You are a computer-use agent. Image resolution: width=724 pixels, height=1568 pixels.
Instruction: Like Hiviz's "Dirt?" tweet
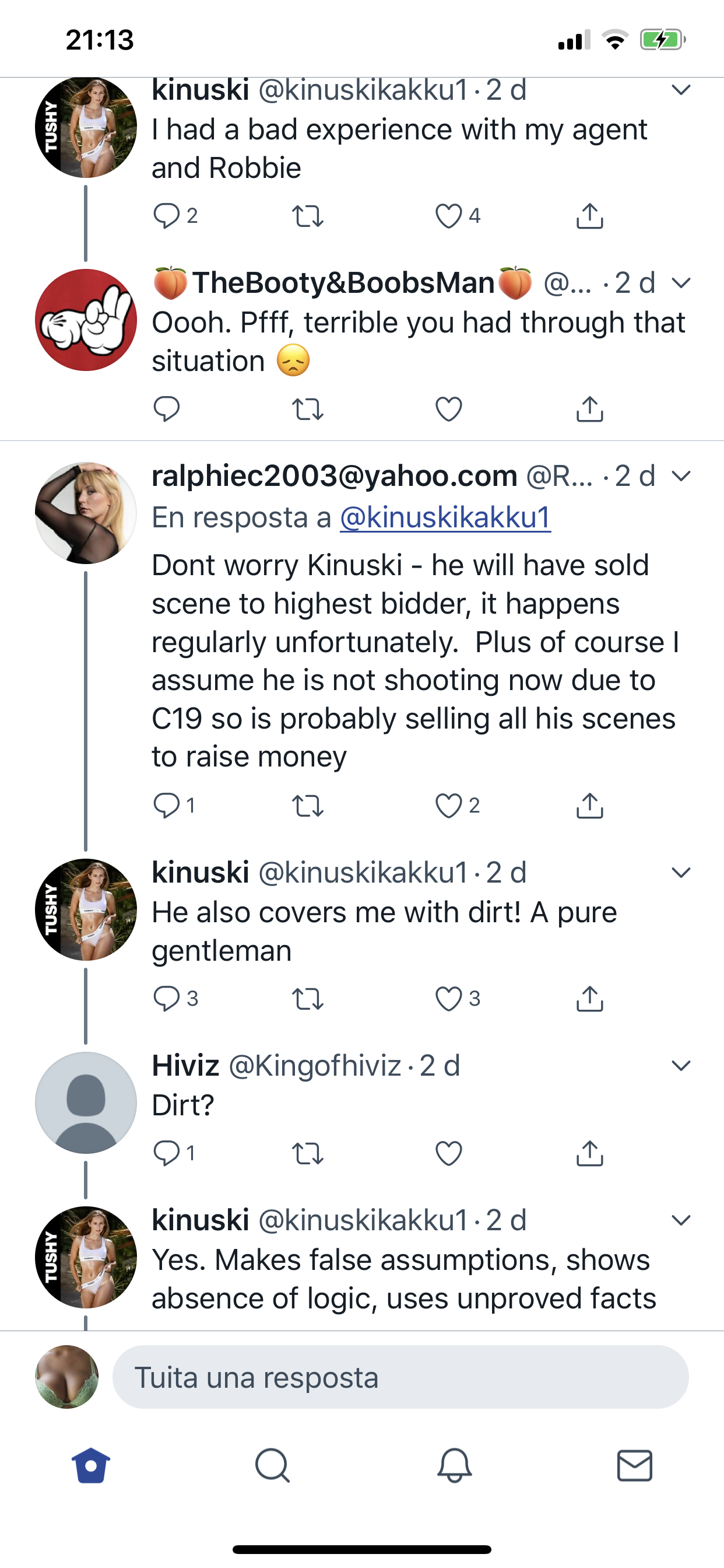449,1153
